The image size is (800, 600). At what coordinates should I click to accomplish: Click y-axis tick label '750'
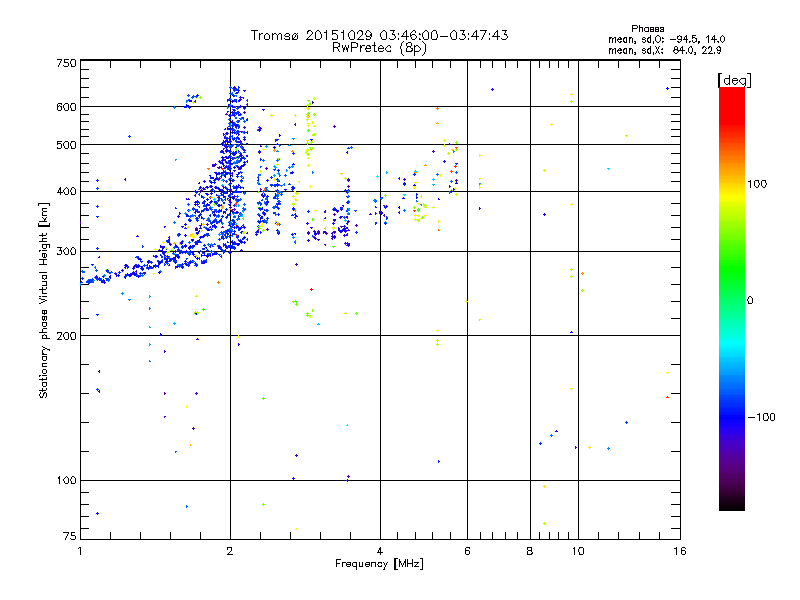coord(66,63)
